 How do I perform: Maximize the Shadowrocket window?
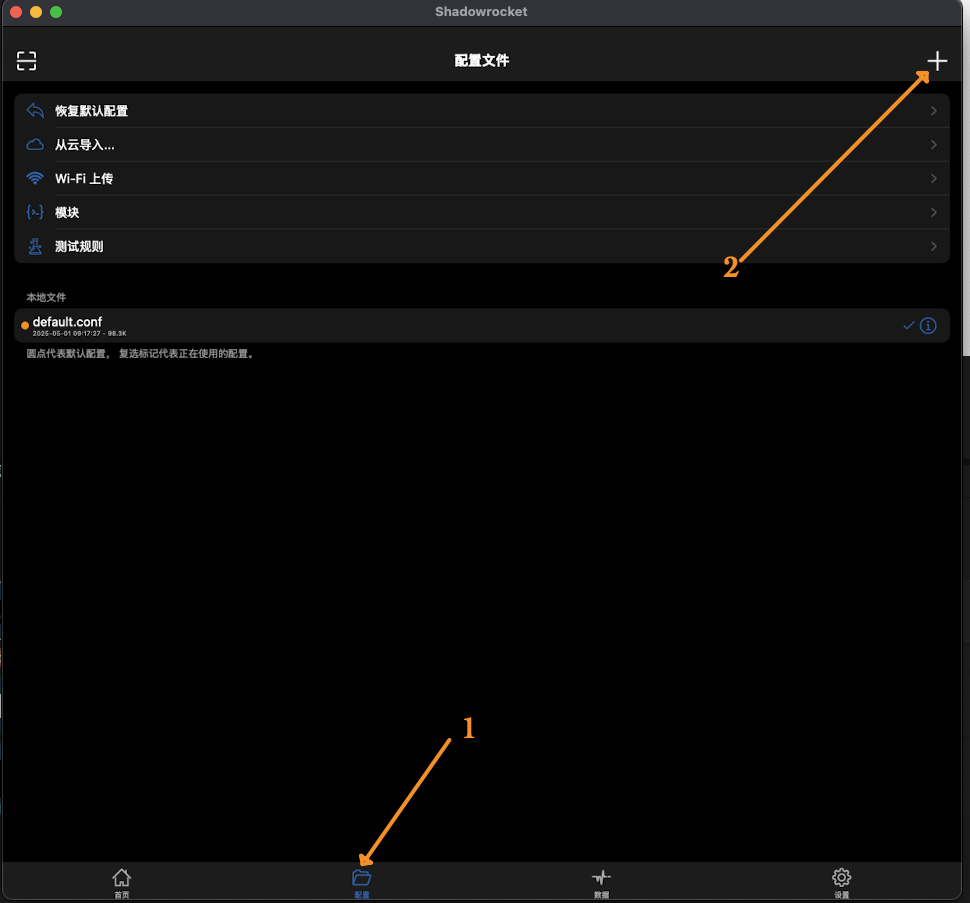pos(56,12)
